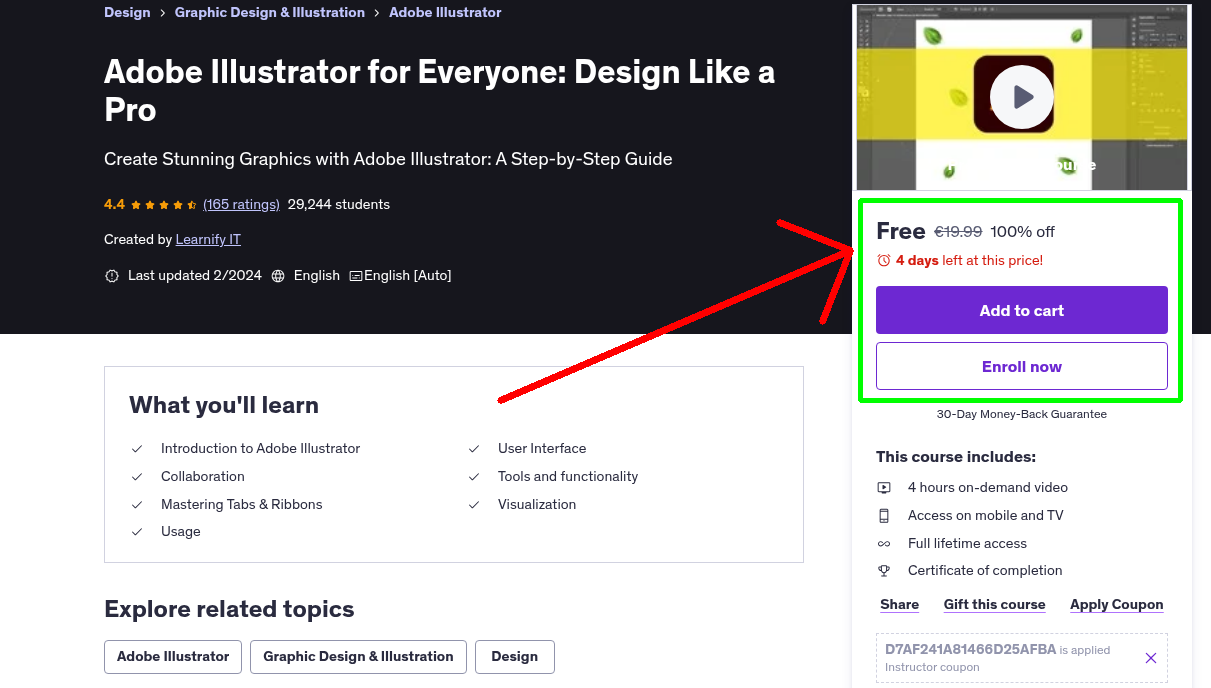Play the course preview video

pyautogui.click(x=1021, y=97)
